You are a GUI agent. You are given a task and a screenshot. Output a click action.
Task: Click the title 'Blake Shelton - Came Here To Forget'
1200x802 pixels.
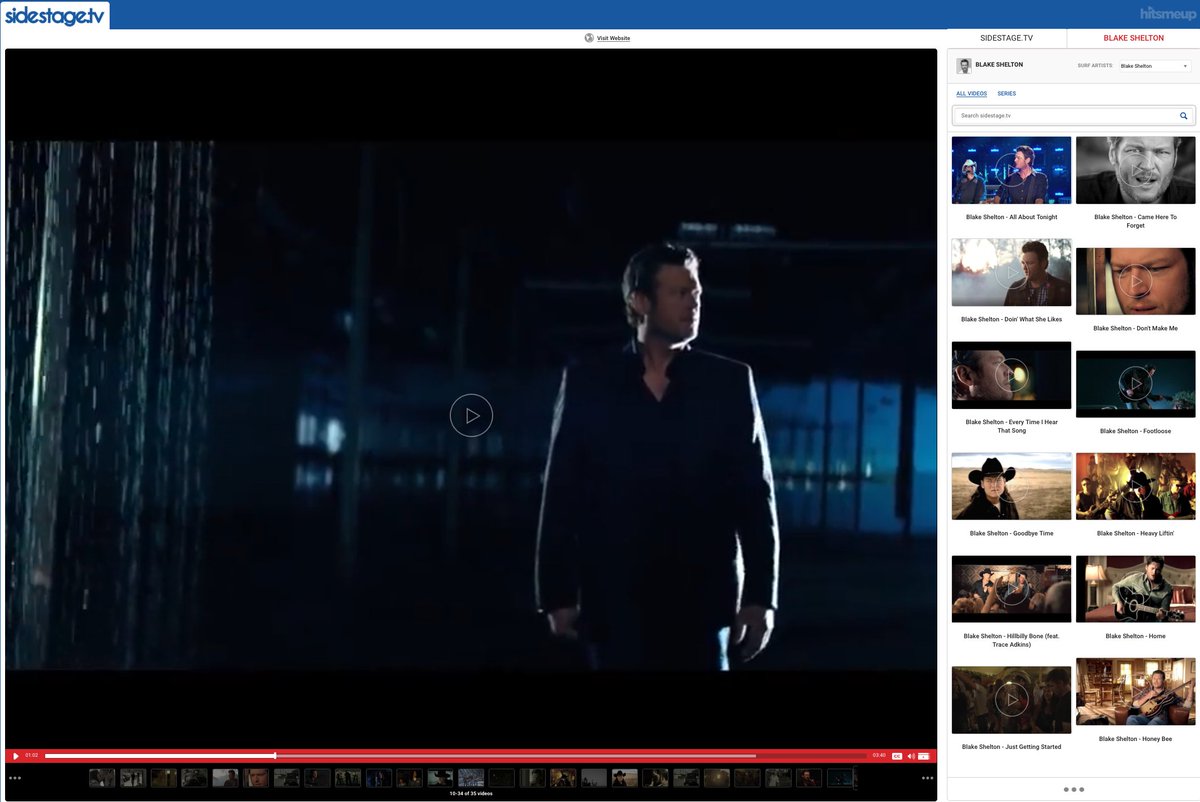[x=1135, y=221]
